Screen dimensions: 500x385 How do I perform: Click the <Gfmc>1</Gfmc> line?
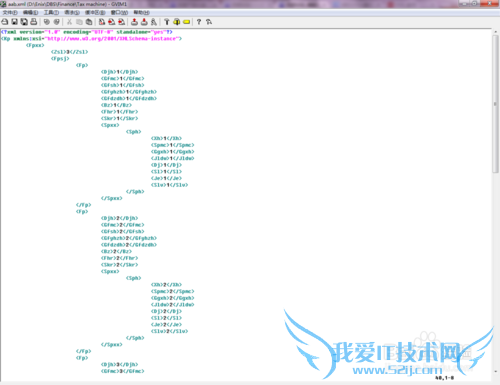122,79
